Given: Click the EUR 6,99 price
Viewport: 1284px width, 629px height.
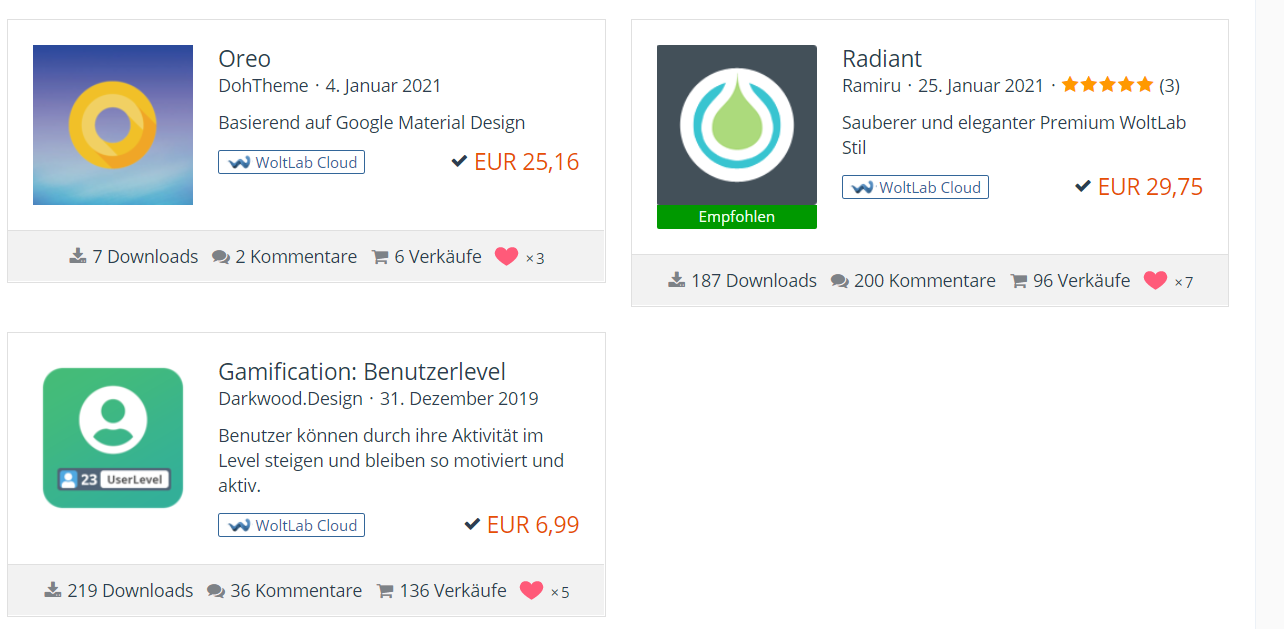Looking at the screenshot, I should pyautogui.click(x=532, y=525).
